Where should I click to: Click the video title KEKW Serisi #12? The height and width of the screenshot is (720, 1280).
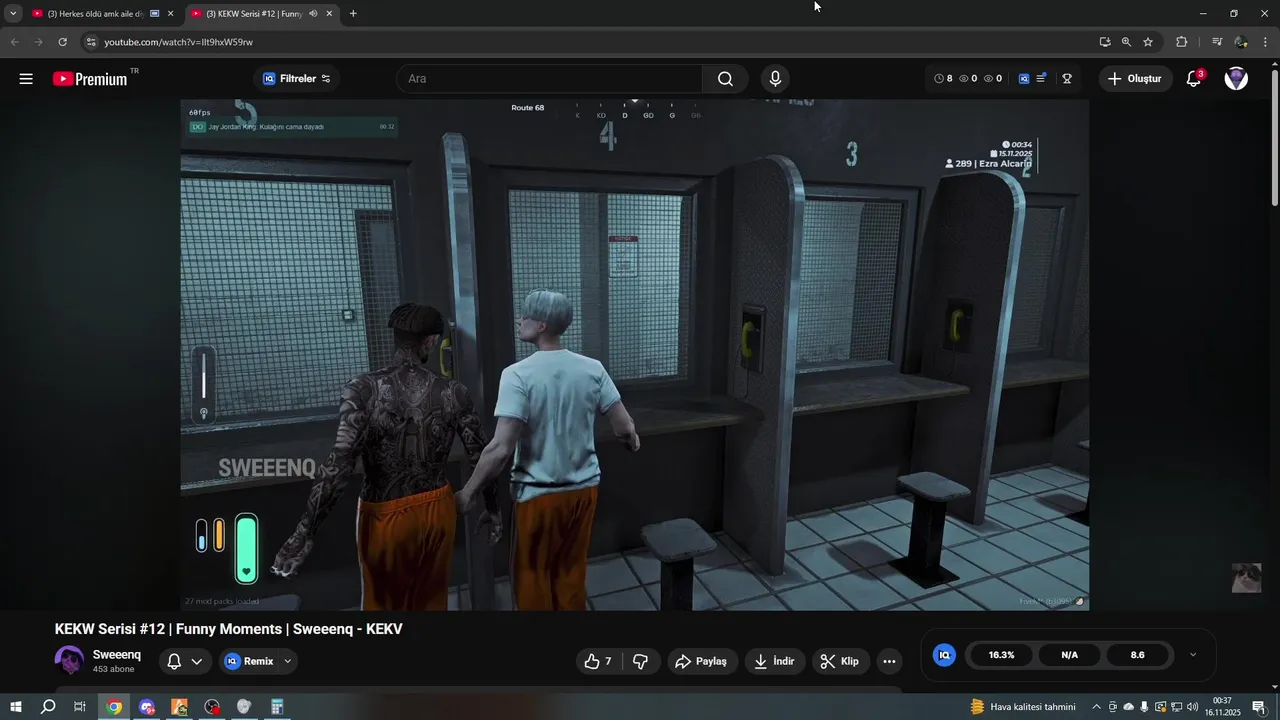coord(229,629)
